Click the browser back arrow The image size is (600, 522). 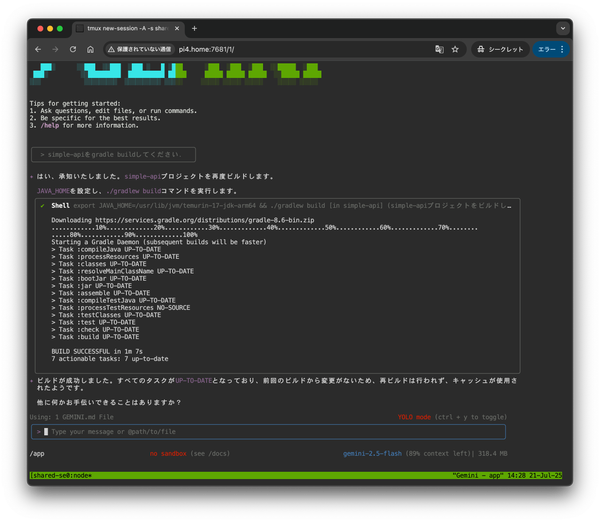39,48
